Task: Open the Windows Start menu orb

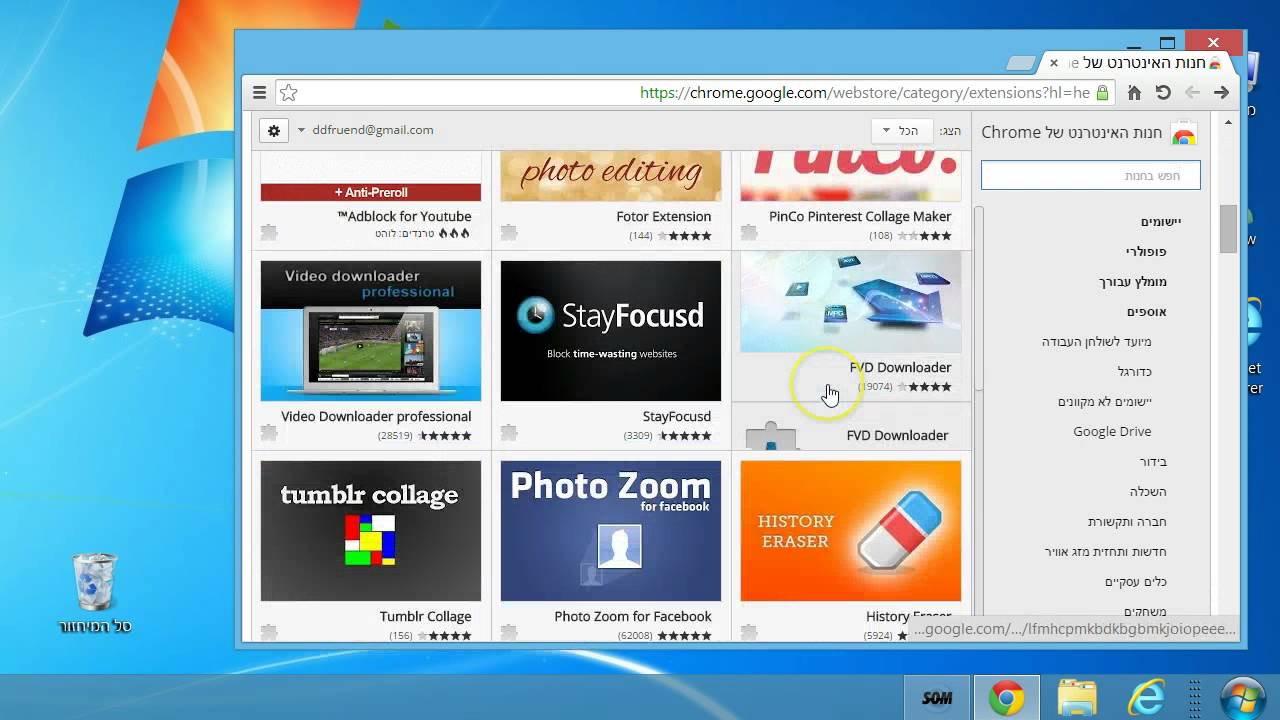Action: click(x=1242, y=698)
